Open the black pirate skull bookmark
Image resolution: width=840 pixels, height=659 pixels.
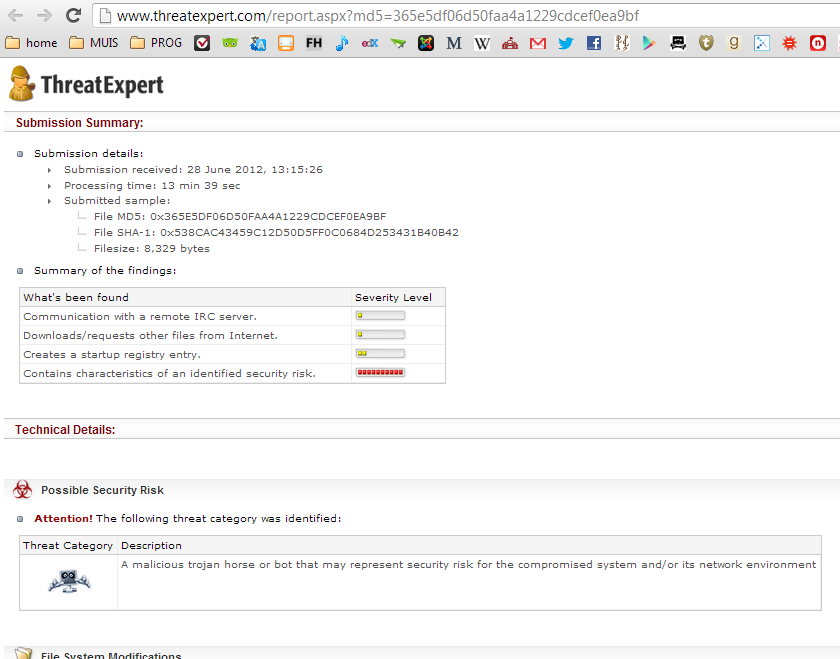coord(678,43)
